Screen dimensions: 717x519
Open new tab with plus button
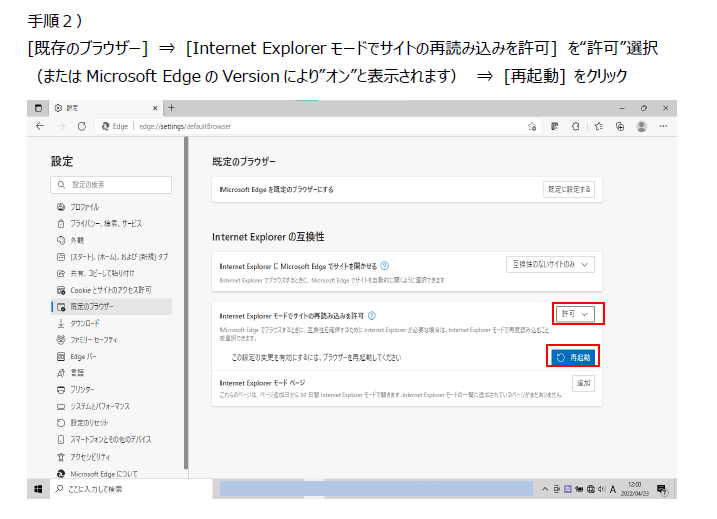pyautogui.click(x=172, y=108)
